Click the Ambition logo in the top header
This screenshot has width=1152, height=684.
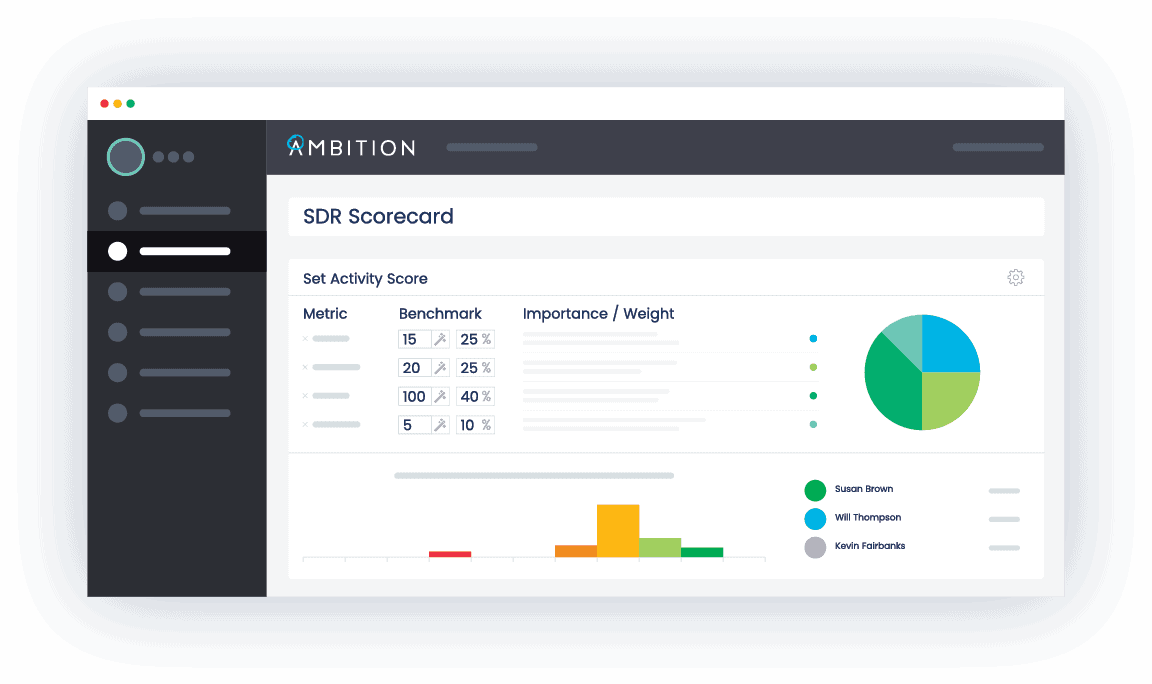351,146
